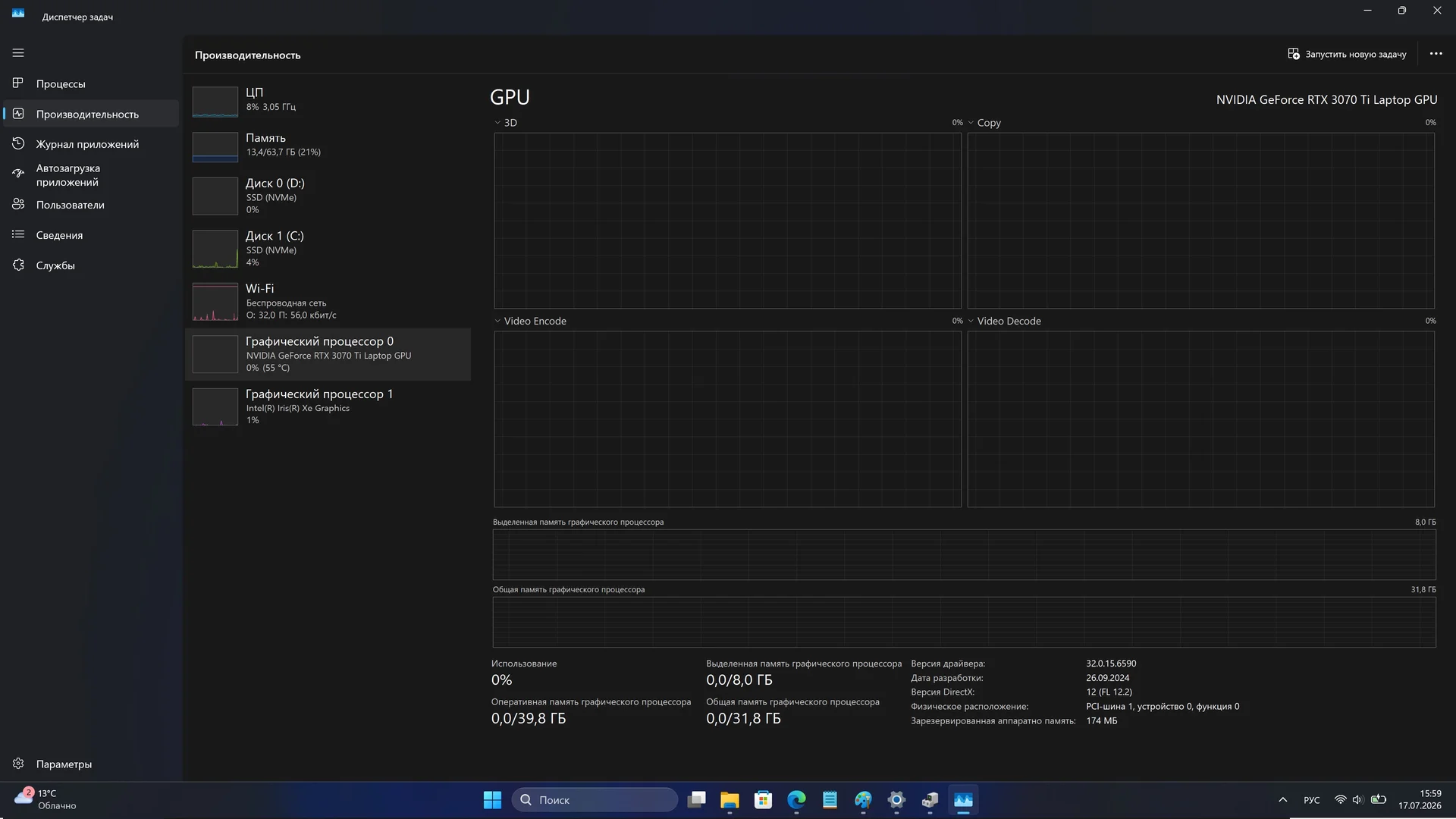The width and height of the screenshot is (1456, 819).
Task: Select the Память performance item
Action: pos(328,146)
